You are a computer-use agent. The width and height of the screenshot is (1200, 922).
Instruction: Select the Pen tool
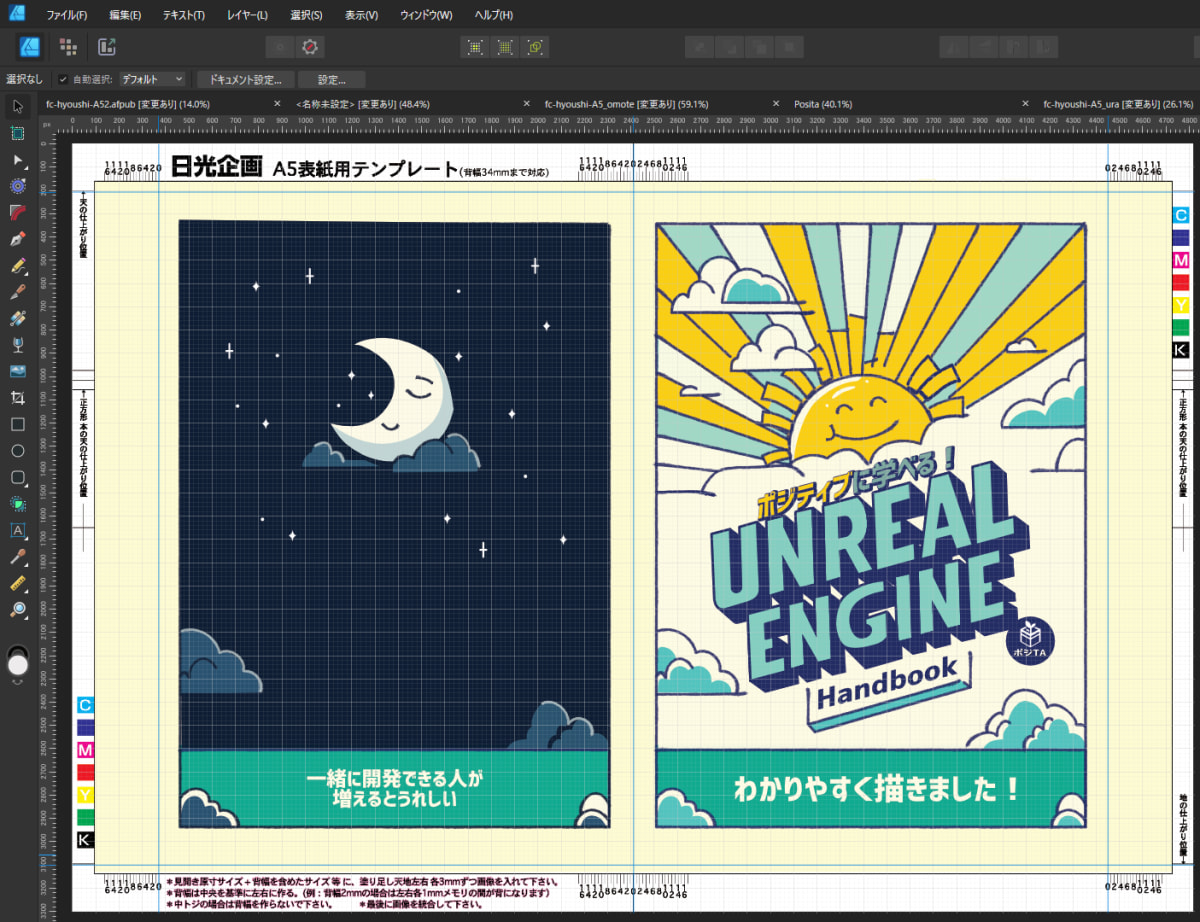click(17, 239)
